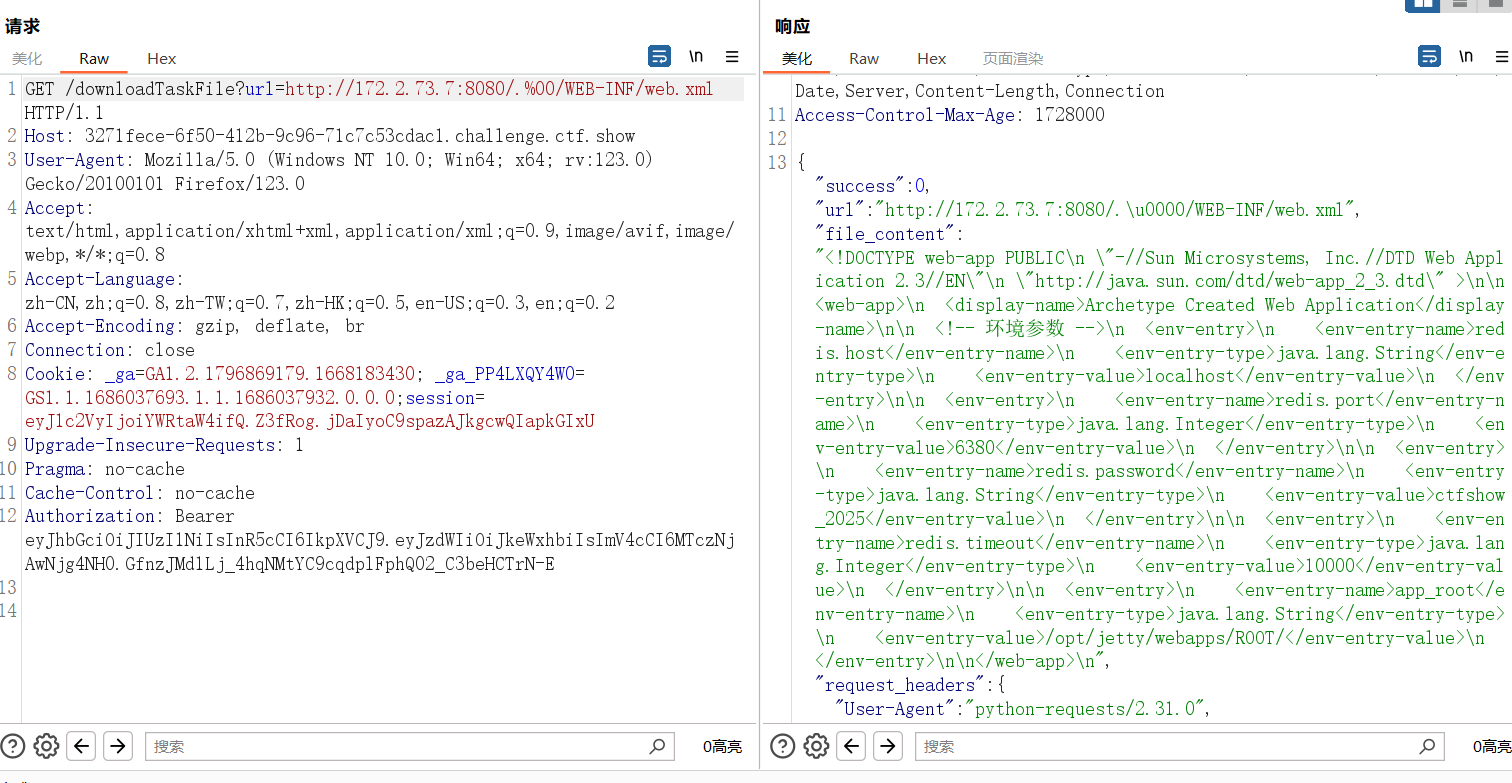Toggle show newline characters in request panel
The width and height of the screenshot is (1512, 783).
click(696, 56)
